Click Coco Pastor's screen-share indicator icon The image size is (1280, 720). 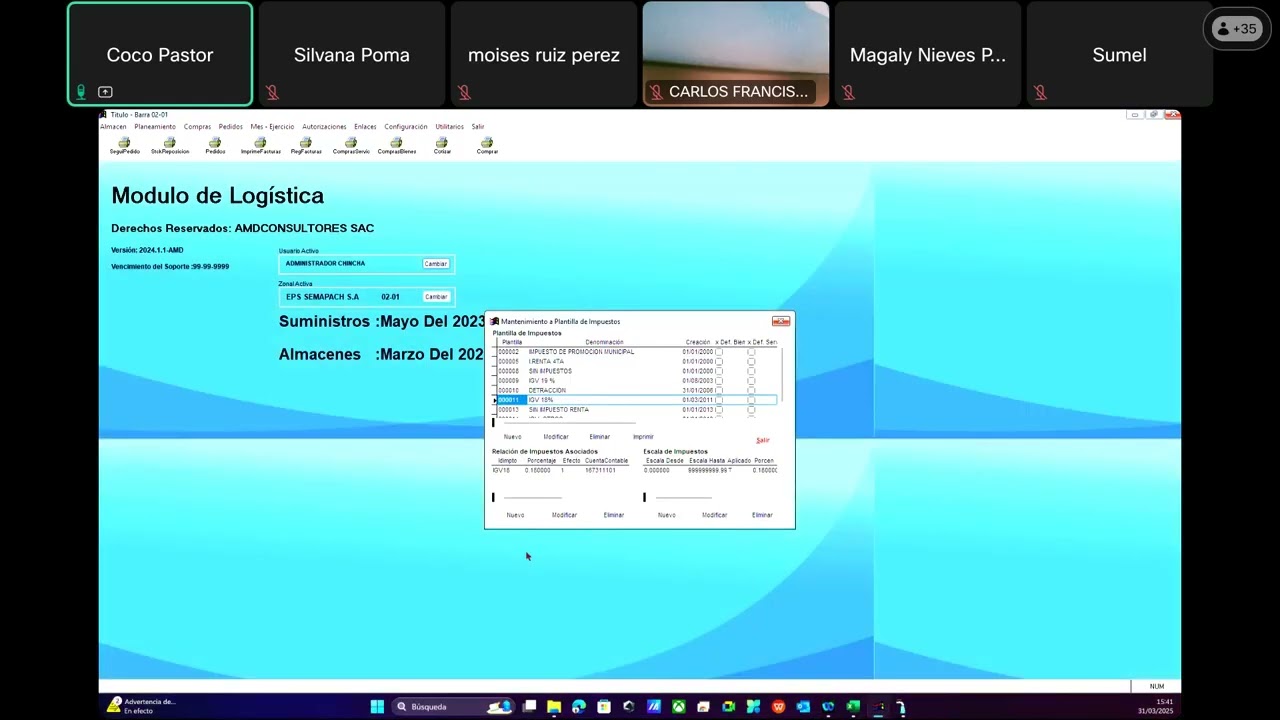[x=105, y=92]
